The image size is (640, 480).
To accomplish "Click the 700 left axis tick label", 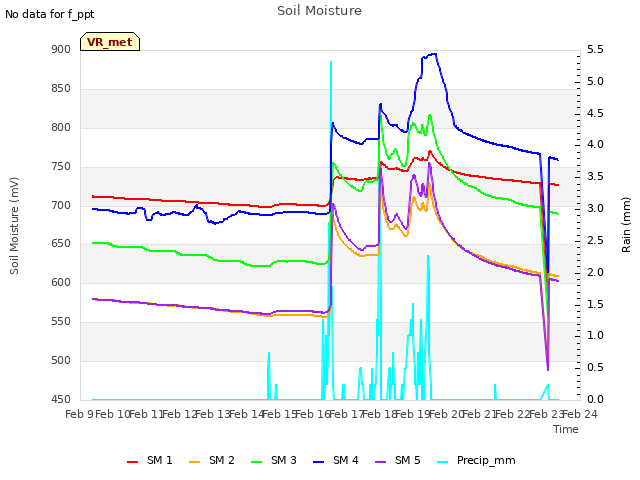I will click(x=61, y=205).
